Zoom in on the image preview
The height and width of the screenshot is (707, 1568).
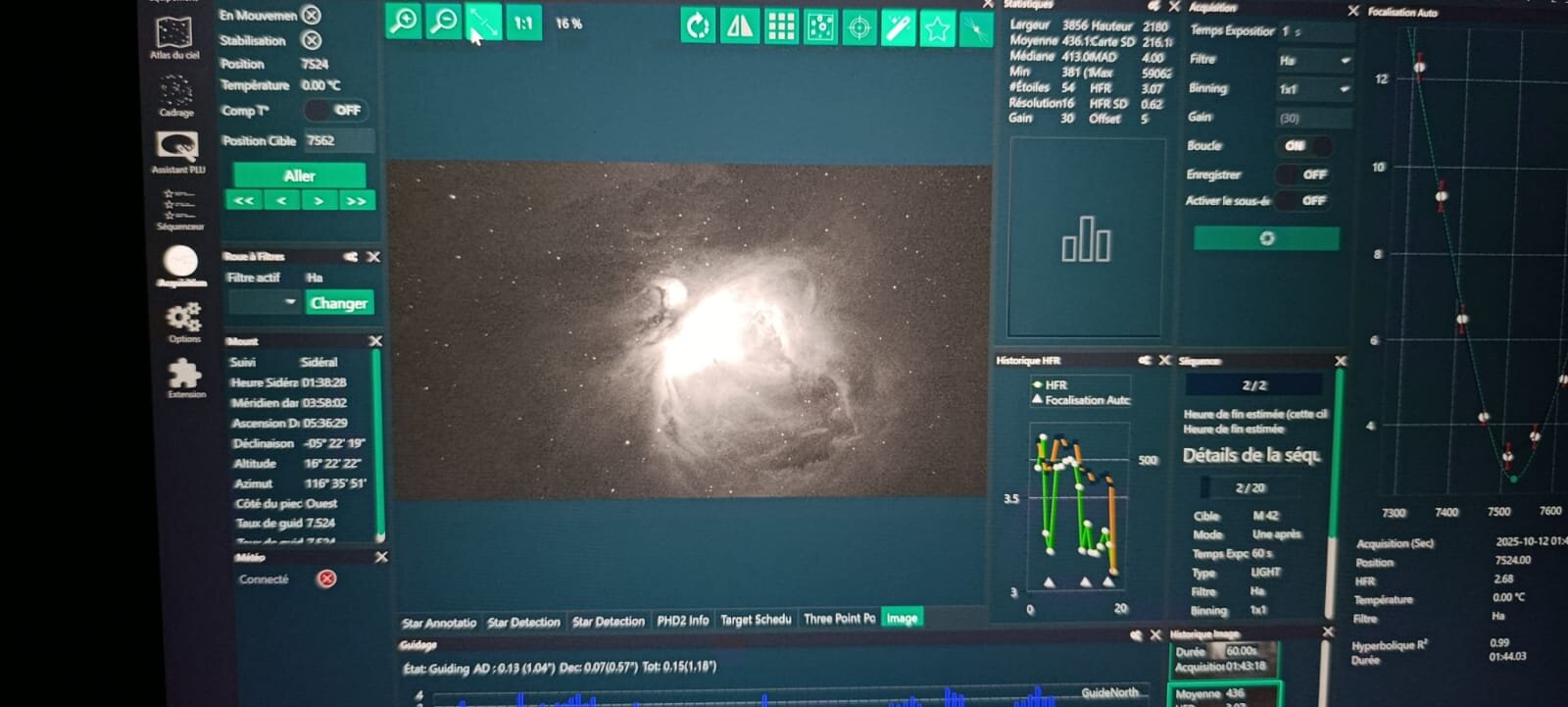[403, 22]
